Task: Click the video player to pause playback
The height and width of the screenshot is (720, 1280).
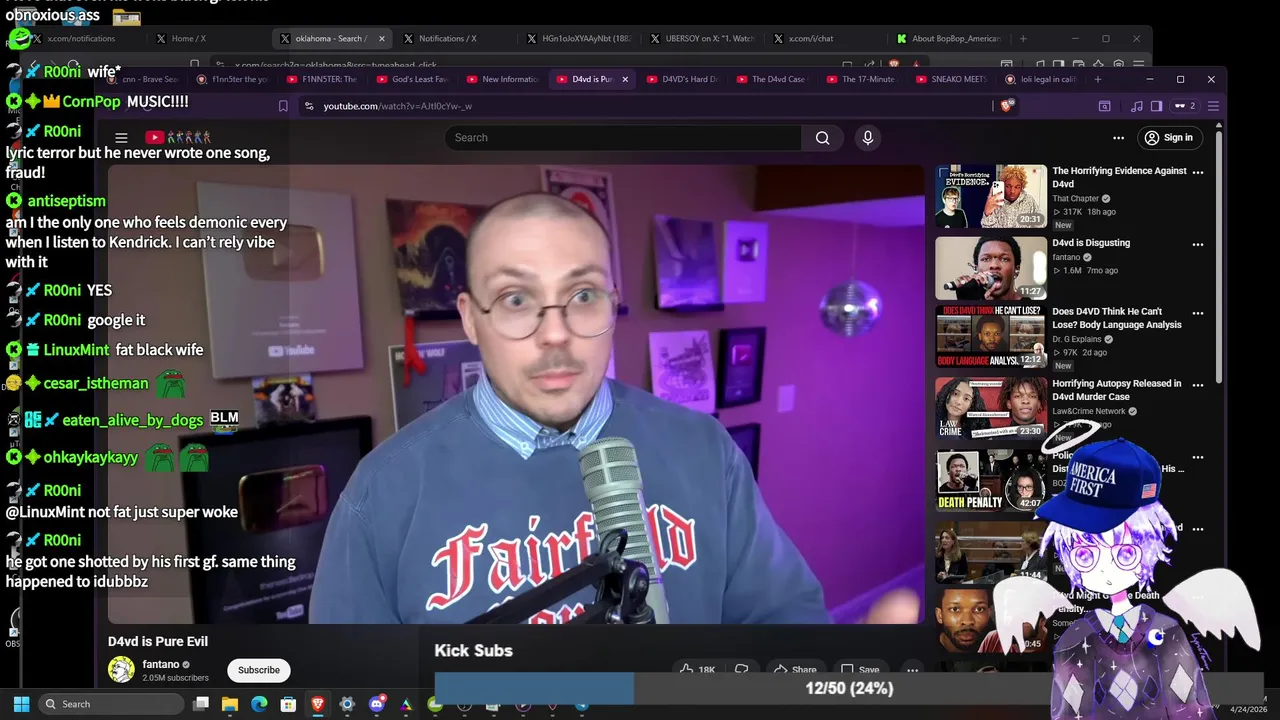Action: click(516, 394)
